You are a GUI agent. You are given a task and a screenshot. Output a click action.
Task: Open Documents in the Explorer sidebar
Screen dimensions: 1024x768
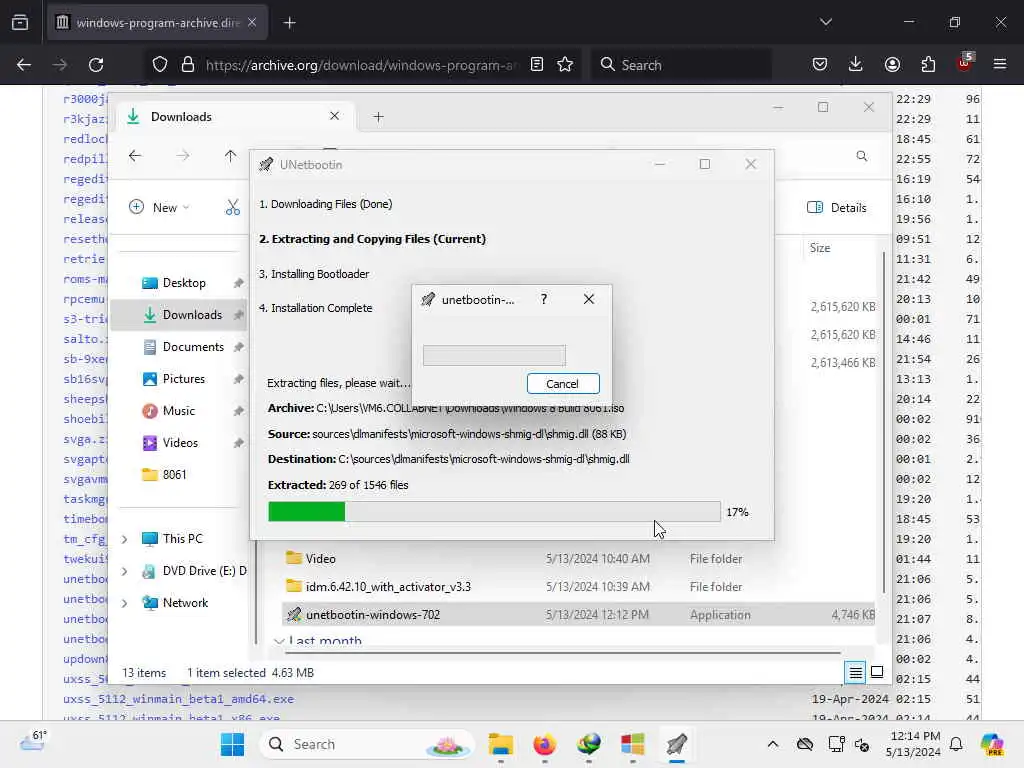pyautogui.click(x=193, y=347)
